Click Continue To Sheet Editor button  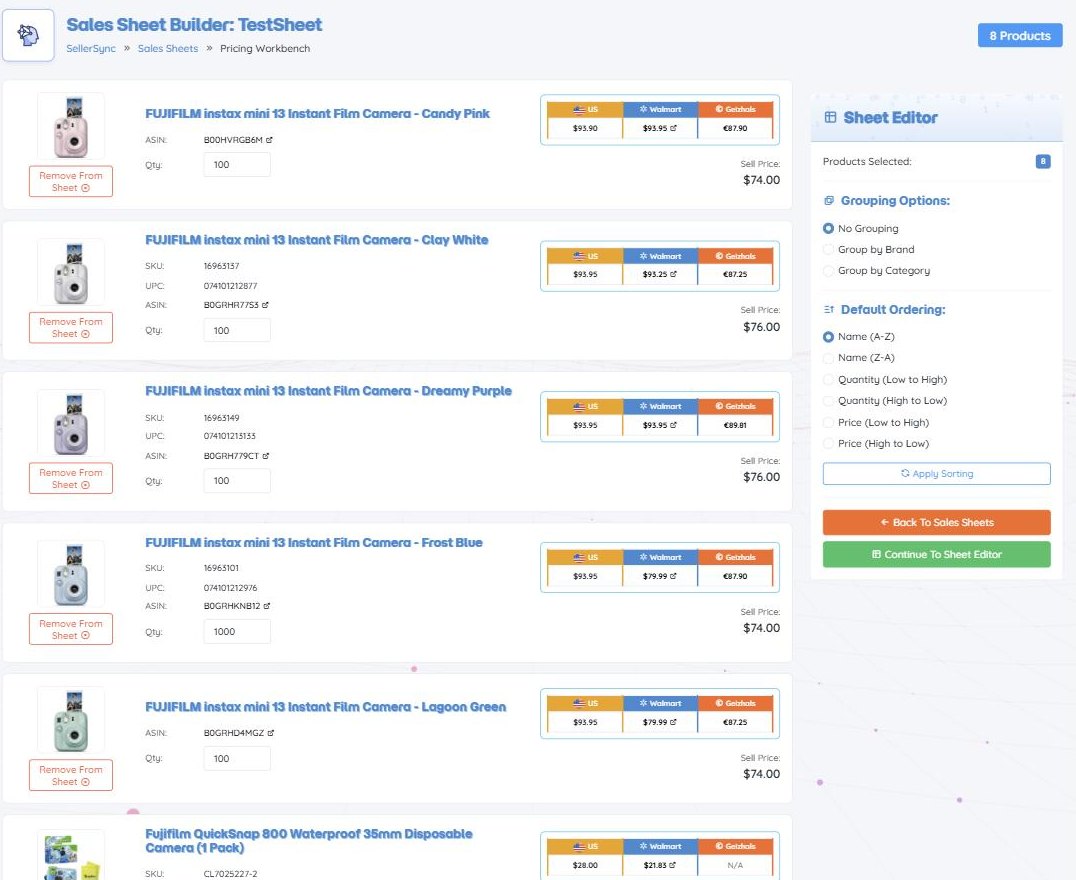pyautogui.click(x=937, y=555)
